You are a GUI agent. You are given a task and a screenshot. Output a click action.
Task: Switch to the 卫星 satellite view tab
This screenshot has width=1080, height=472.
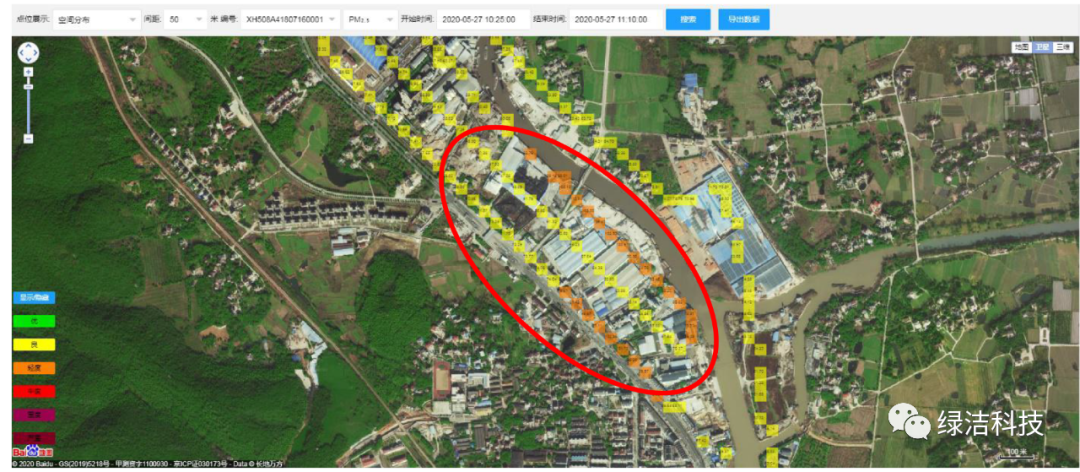(x=1042, y=47)
